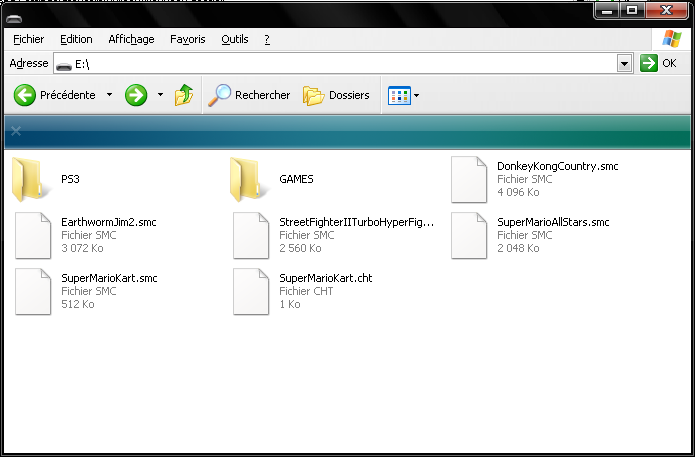Open the Back history dropdown arrow
The width and height of the screenshot is (695, 457).
108,96
